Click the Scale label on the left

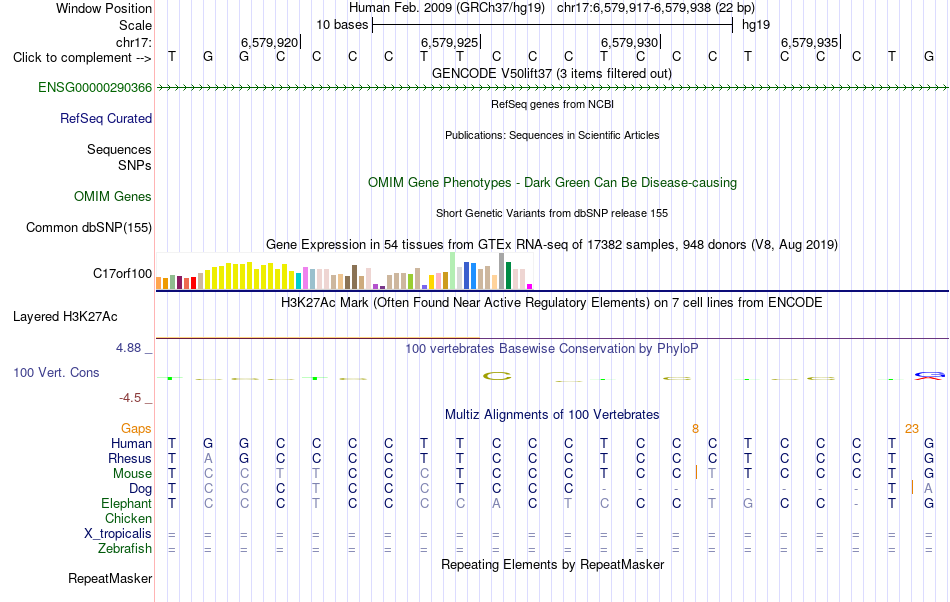pos(136,26)
